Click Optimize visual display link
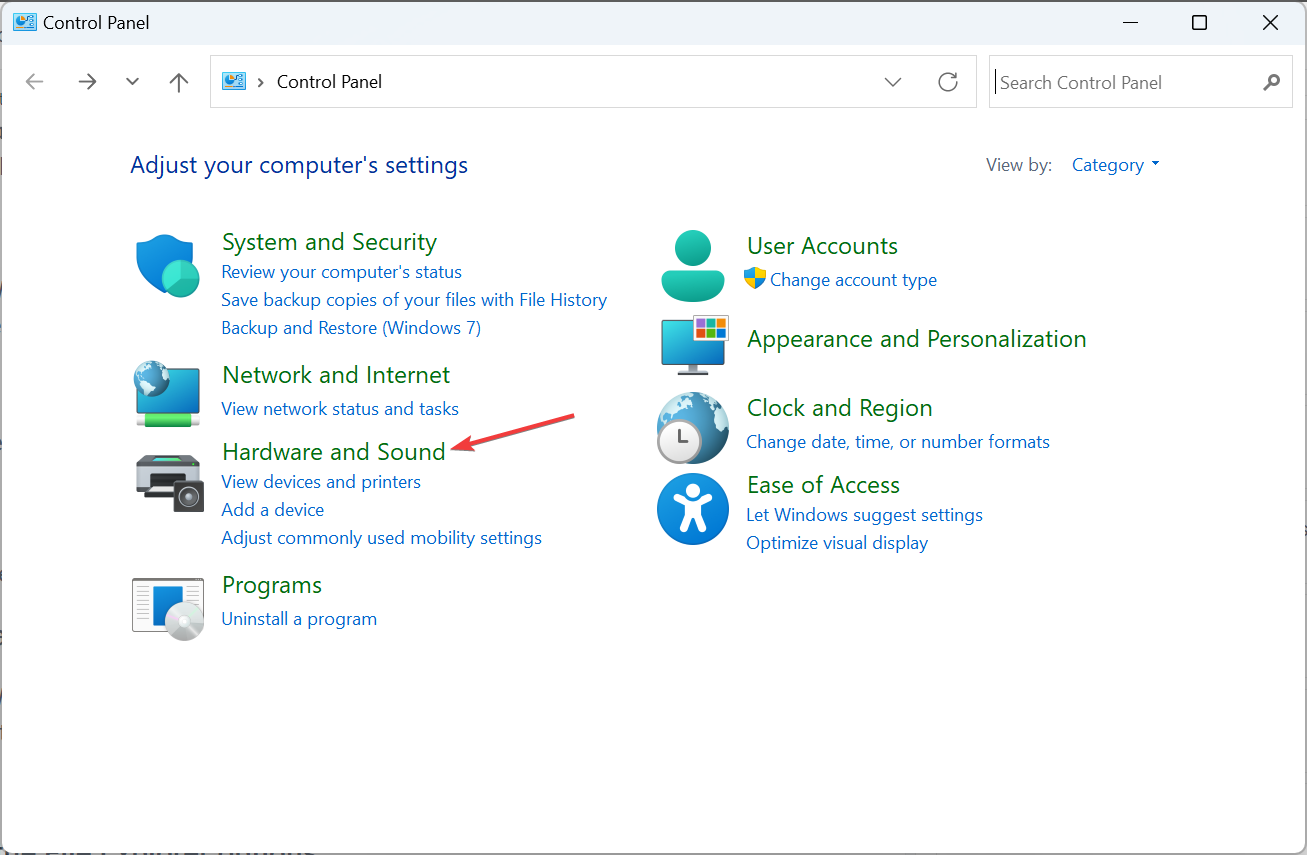 (837, 543)
